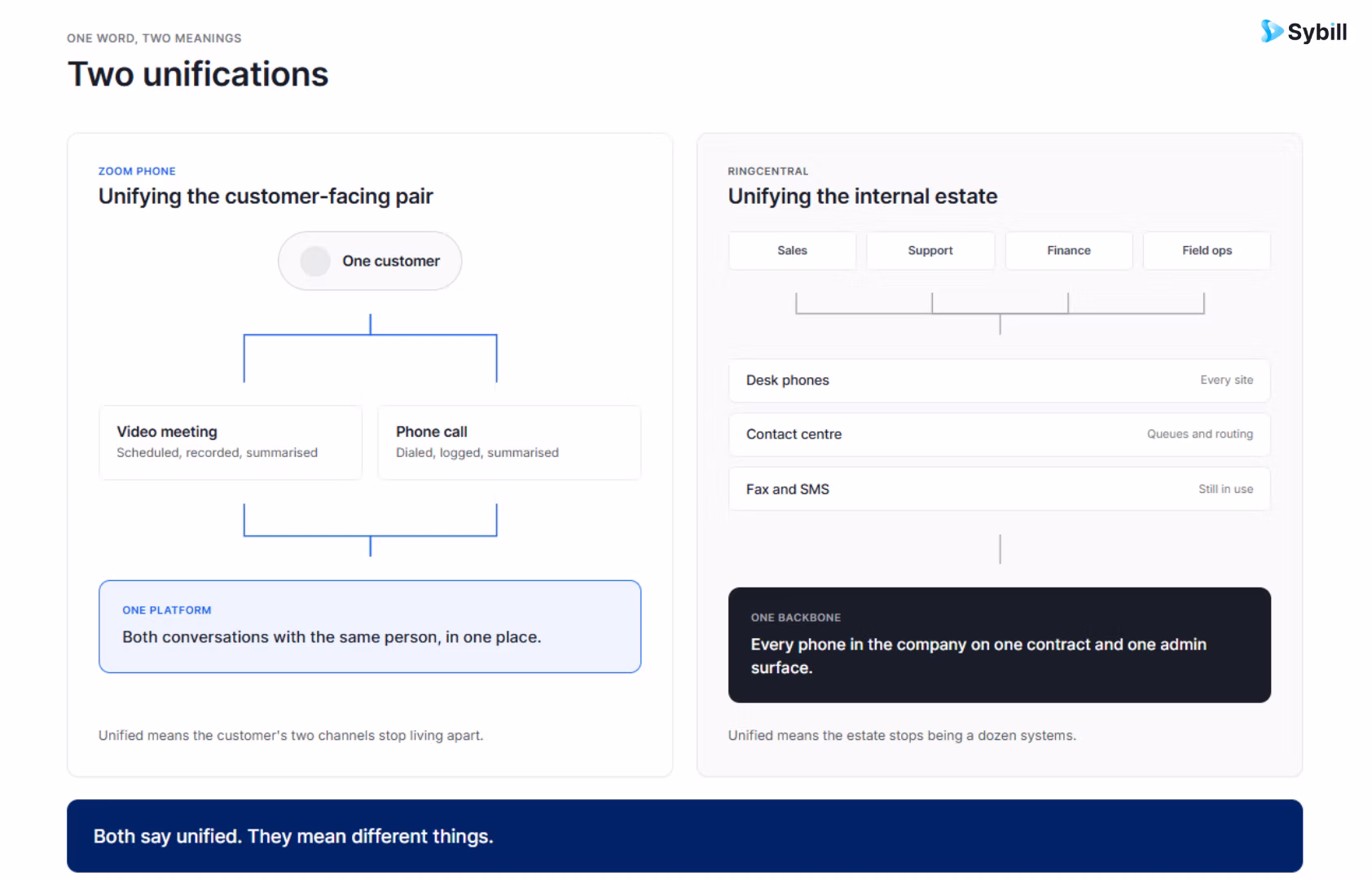Image resolution: width=1372 pixels, height=880 pixels.
Task: Click the 'ONE WORD, TWO MEANINGS' label
Action: [154, 38]
